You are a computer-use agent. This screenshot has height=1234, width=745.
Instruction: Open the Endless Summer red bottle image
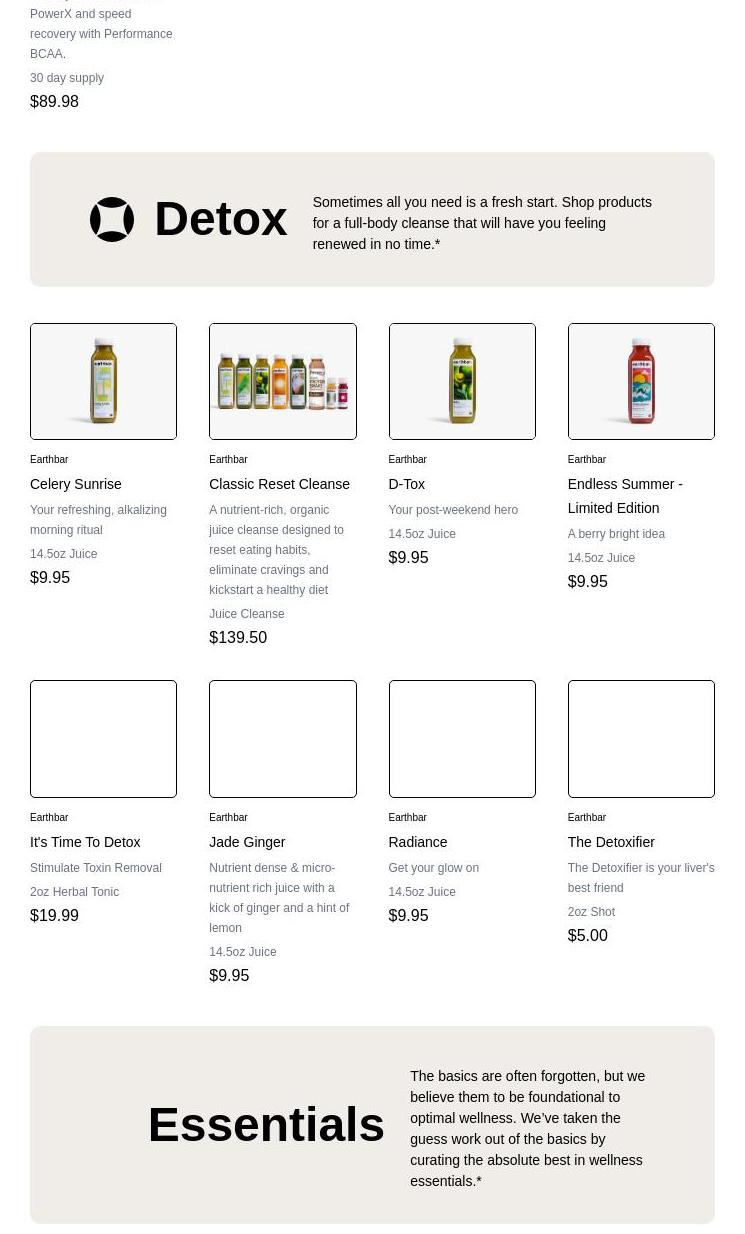[x=640, y=381]
